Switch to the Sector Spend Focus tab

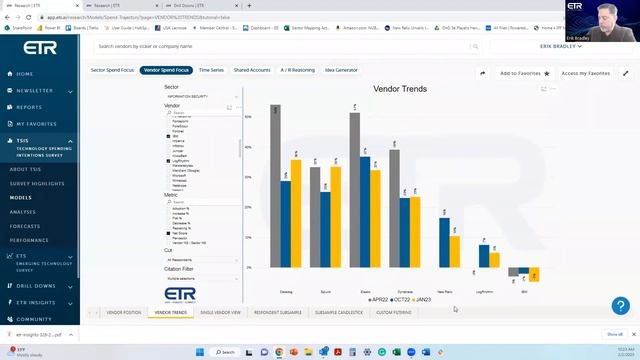[112, 70]
